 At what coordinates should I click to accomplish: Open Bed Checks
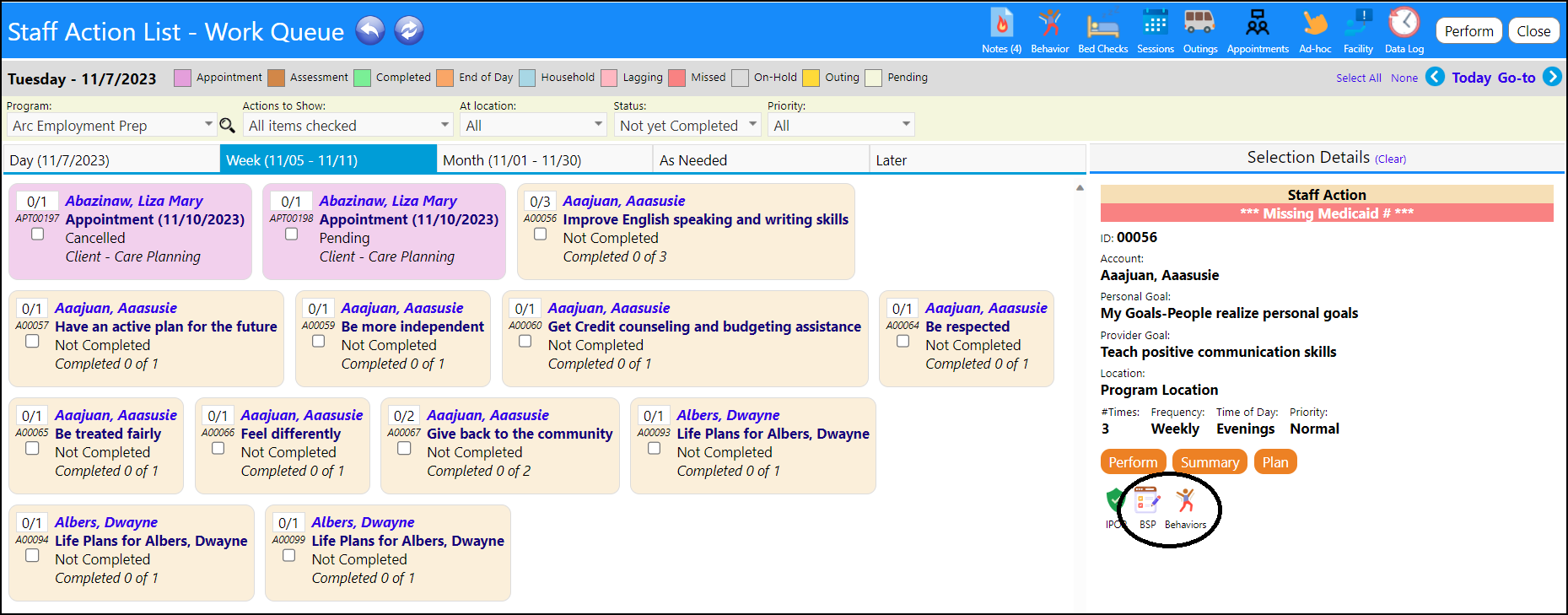[x=1102, y=31]
